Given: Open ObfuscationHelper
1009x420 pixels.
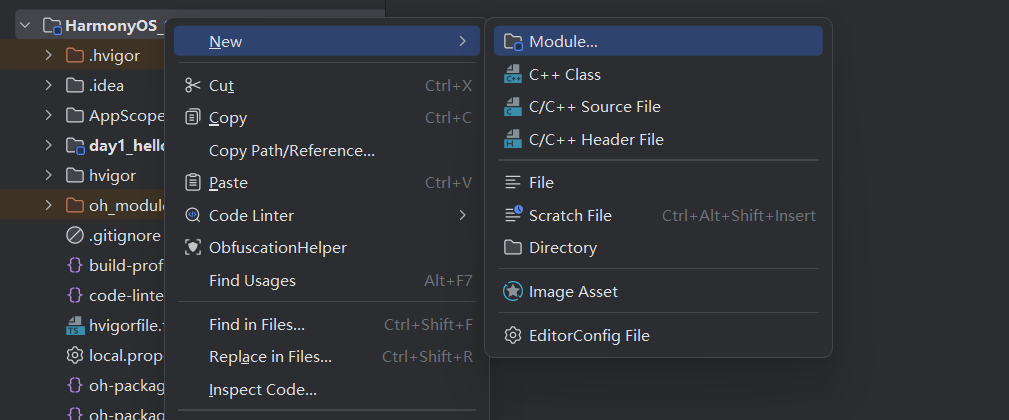Looking at the screenshot, I should 327,248.
